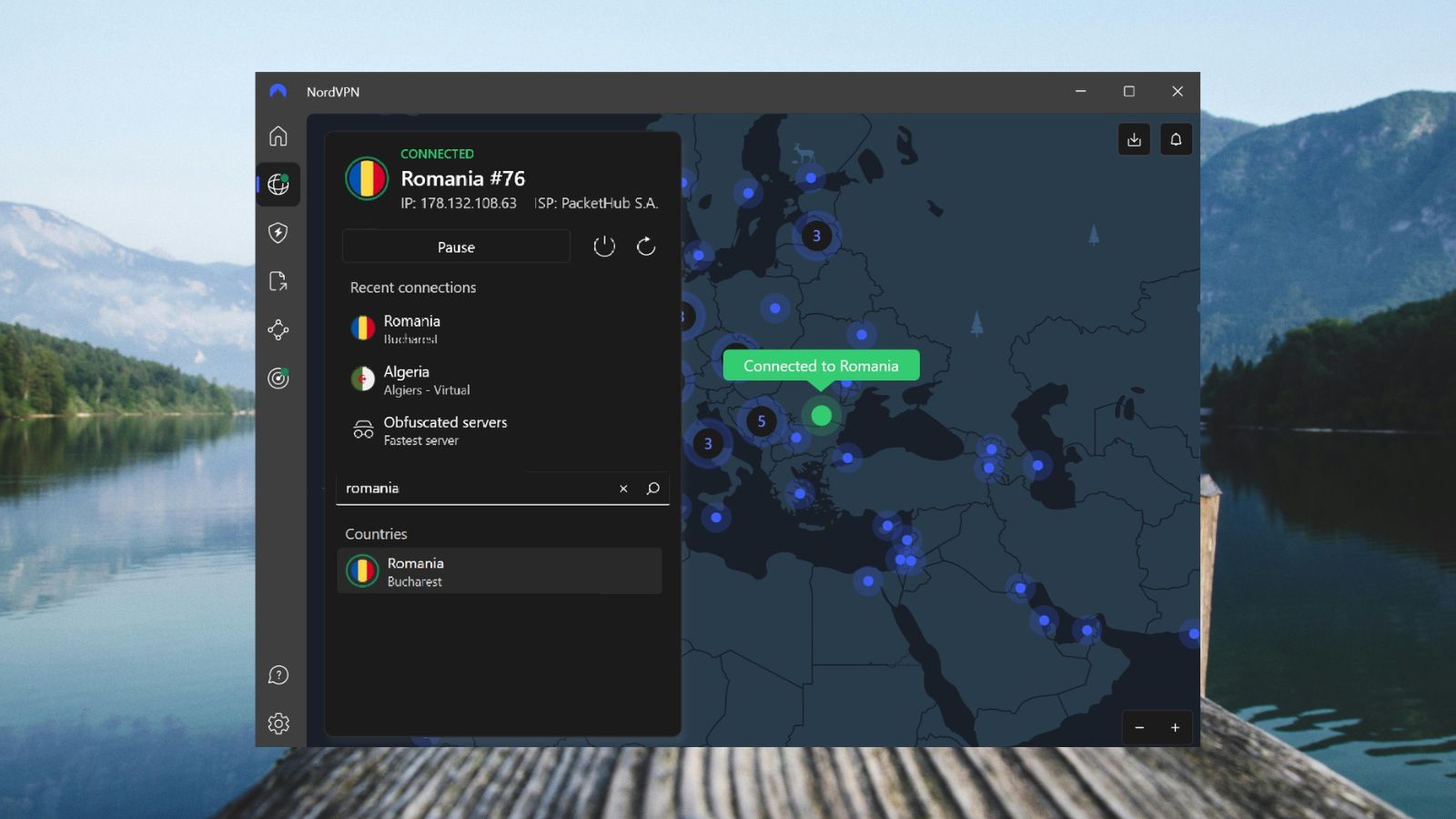Open Threat Protection shield panel
This screenshot has width=1456, height=819.
(x=278, y=234)
